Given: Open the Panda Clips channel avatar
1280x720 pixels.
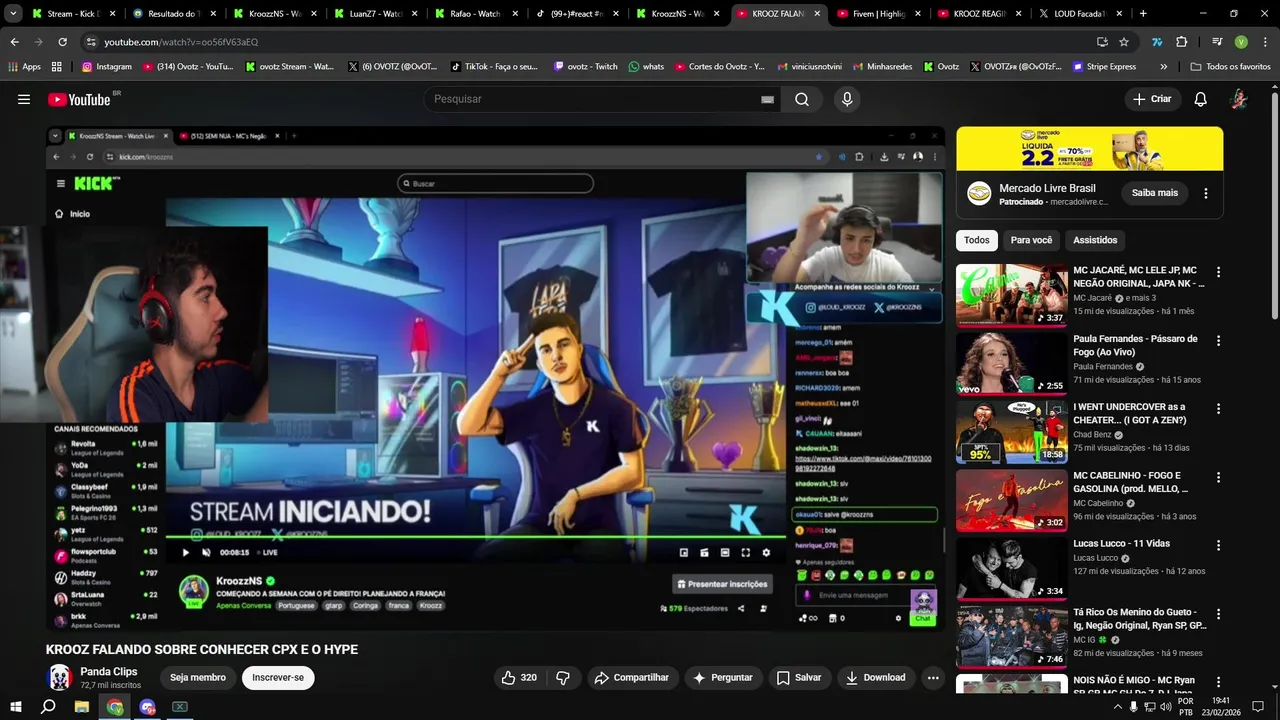Looking at the screenshot, I should [60, 677].
